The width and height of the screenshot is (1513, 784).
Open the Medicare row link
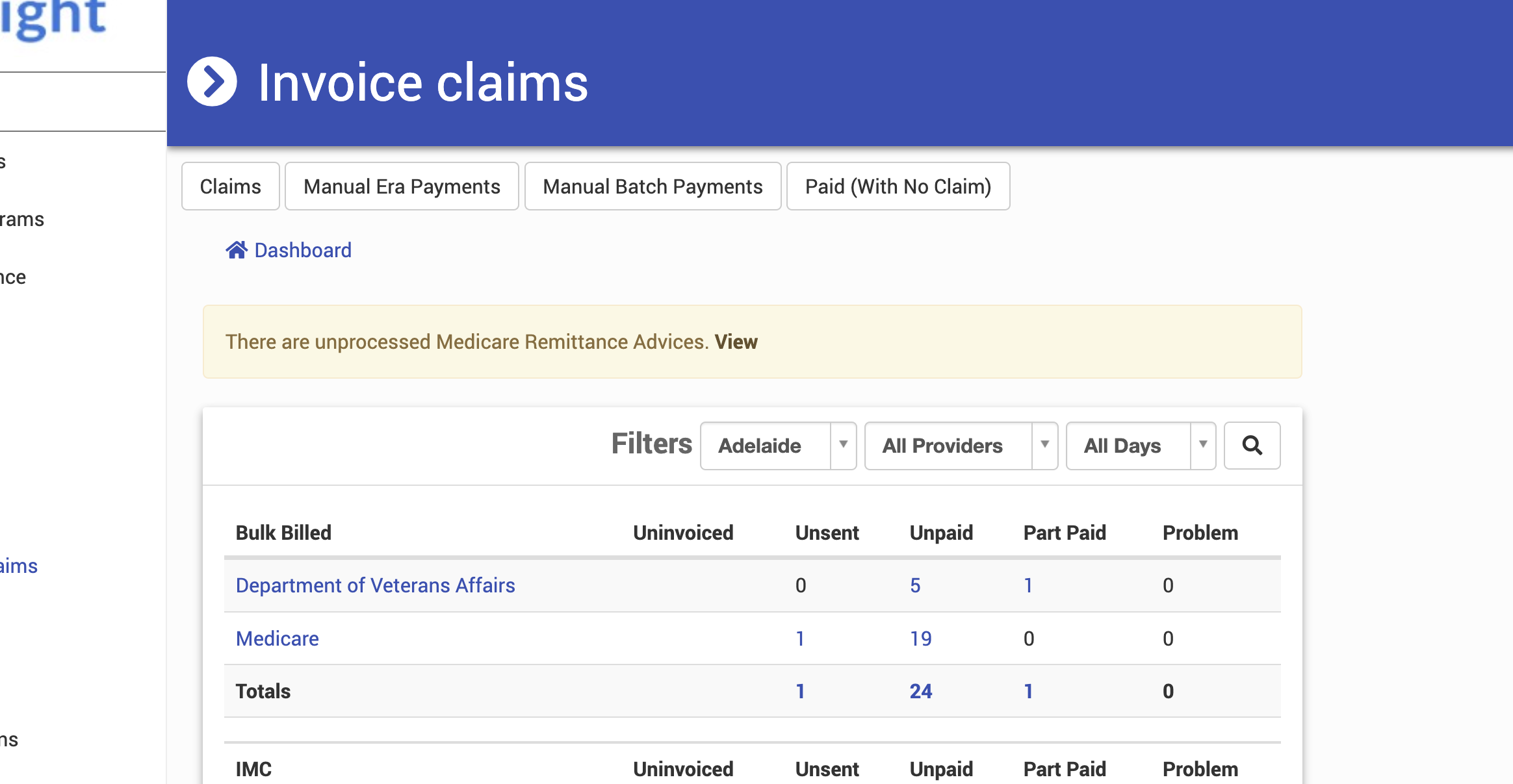coord(277,639)
